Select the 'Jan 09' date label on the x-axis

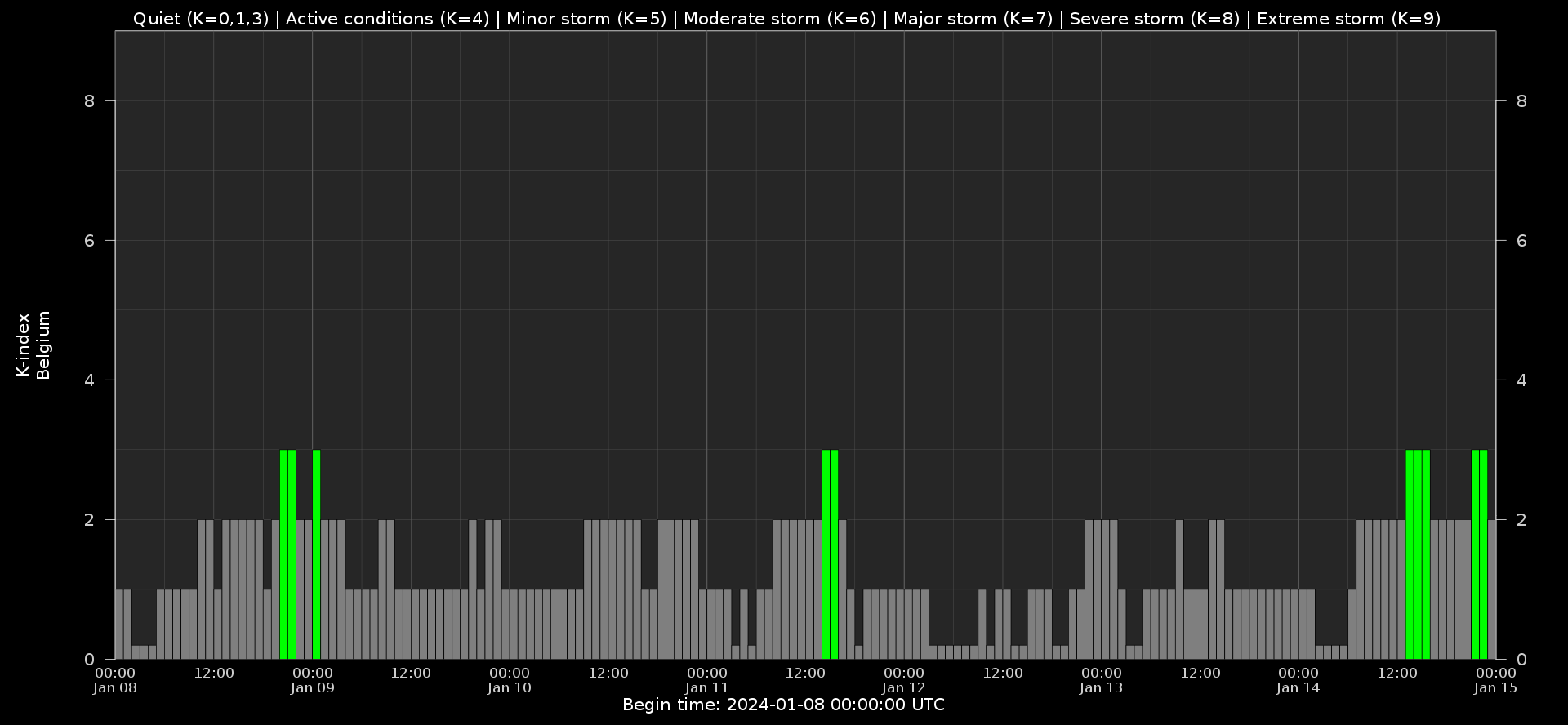coord(313,687)
